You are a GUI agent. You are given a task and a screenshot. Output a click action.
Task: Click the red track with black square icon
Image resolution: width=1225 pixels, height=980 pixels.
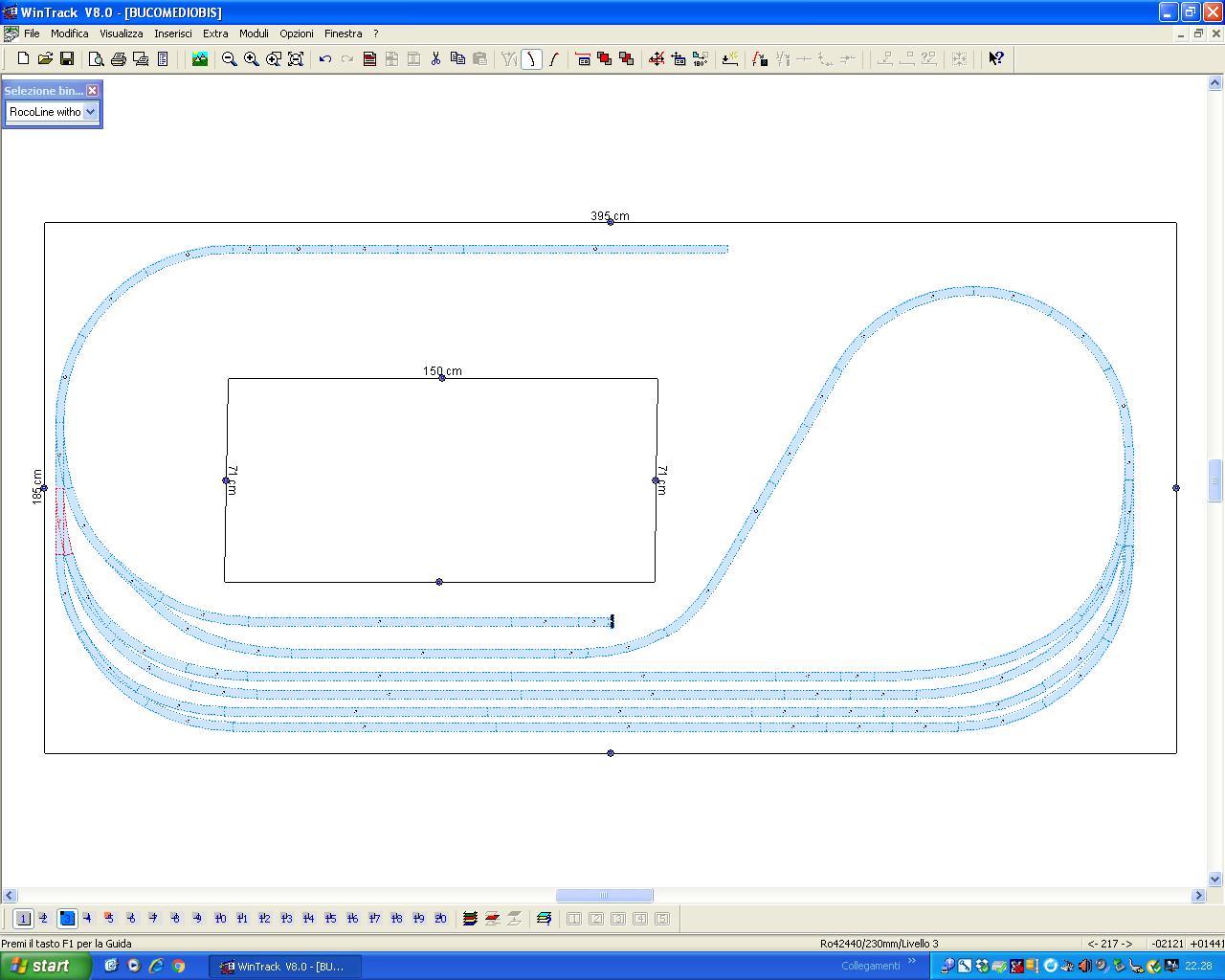759,58
